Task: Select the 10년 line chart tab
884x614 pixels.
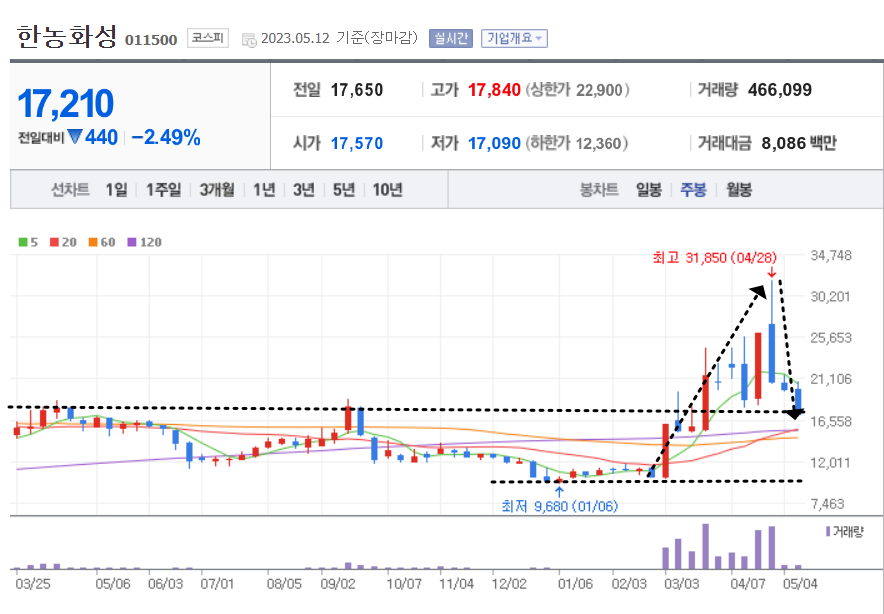Action: pos(387,190)
